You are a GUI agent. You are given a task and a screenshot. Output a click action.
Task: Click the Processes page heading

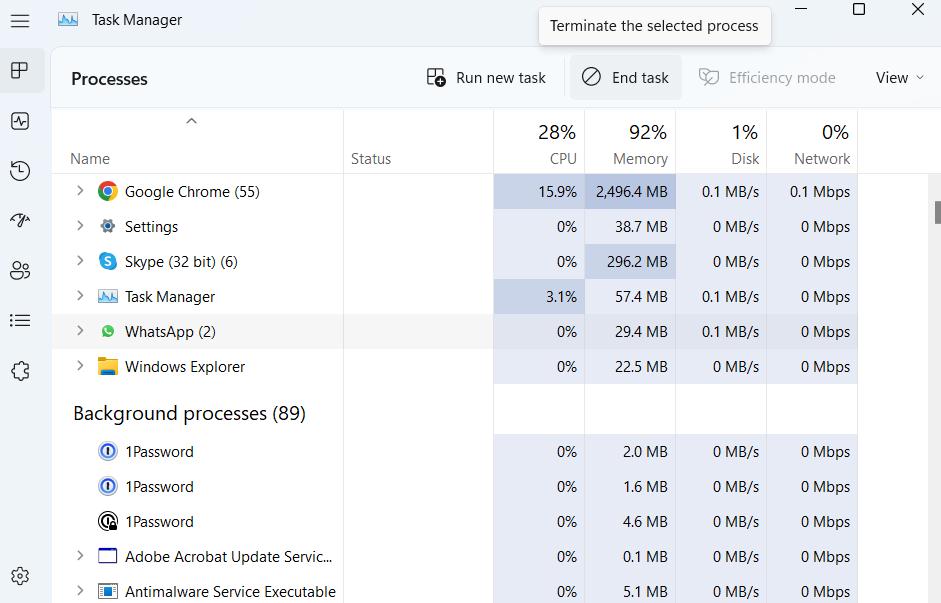(x=109, y=79)
